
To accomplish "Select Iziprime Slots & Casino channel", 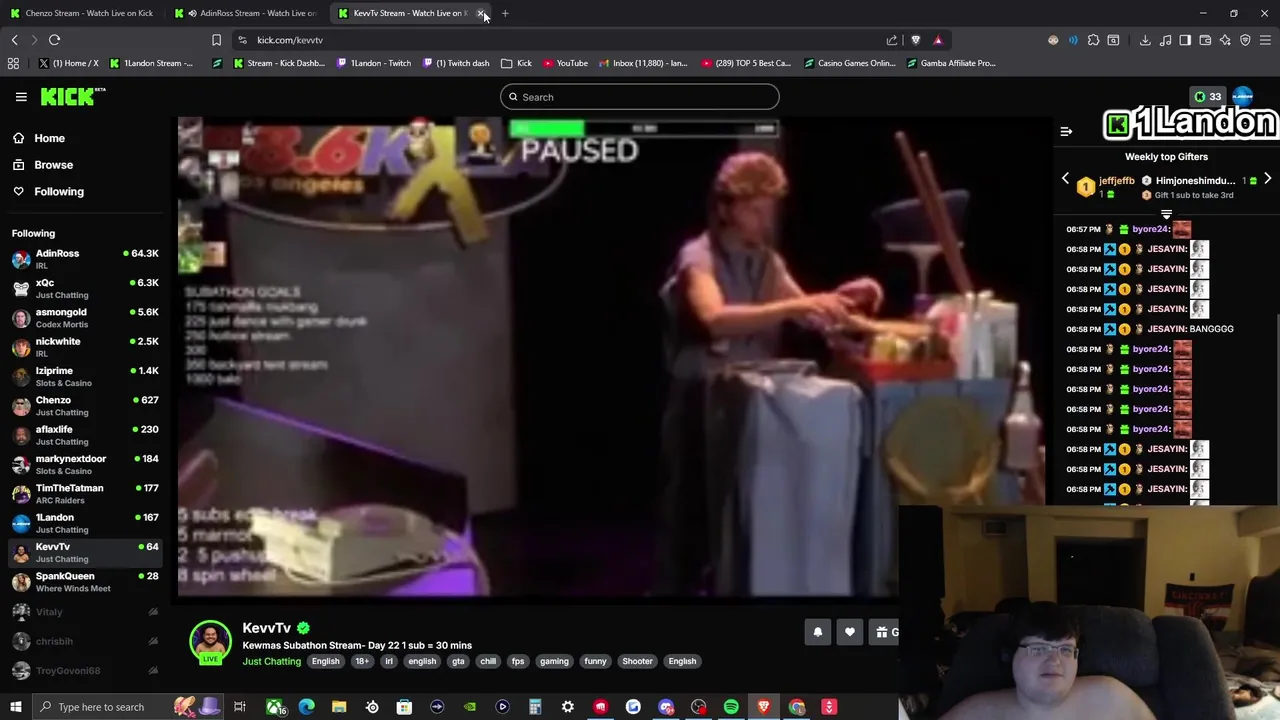I will tap(85, 376).
